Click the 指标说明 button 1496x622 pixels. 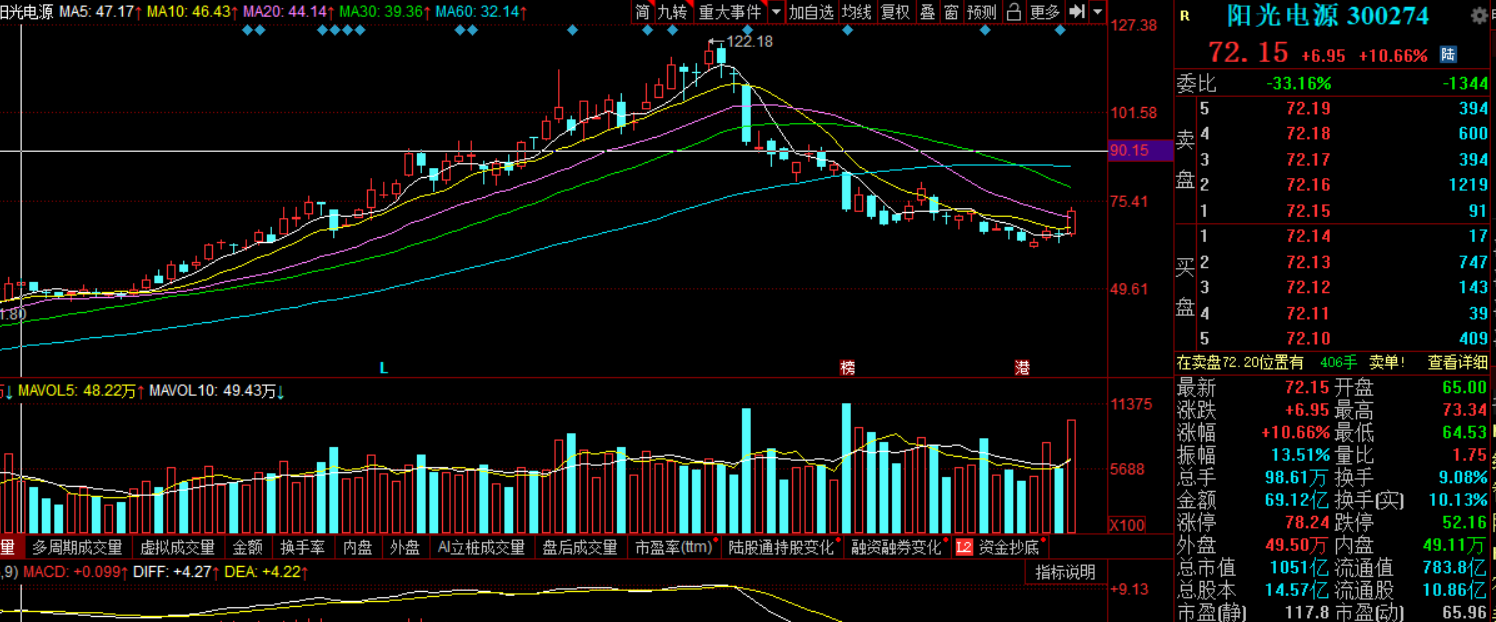pos(1065,572)
